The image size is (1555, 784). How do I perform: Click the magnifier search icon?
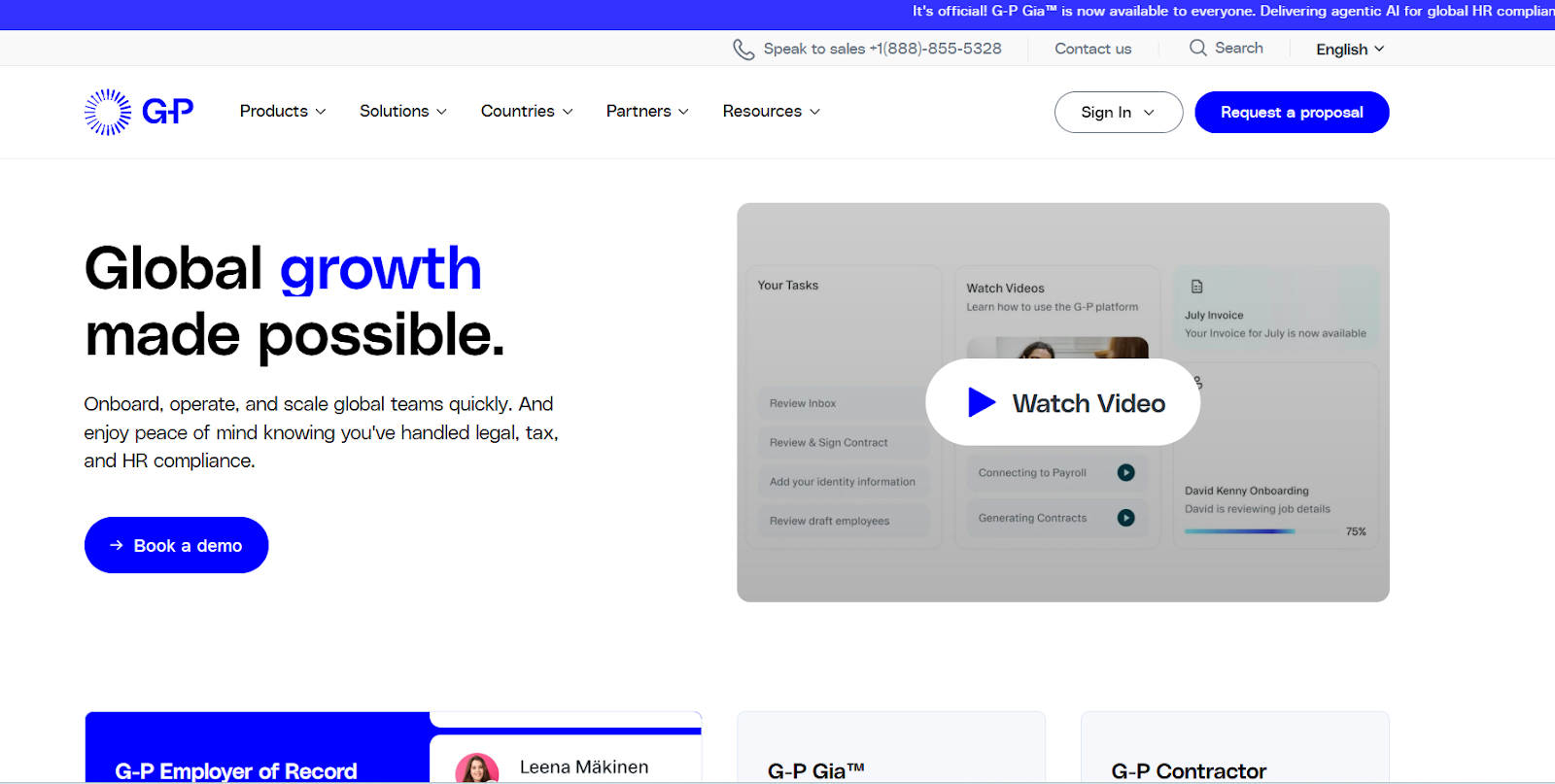[1198, 48]
